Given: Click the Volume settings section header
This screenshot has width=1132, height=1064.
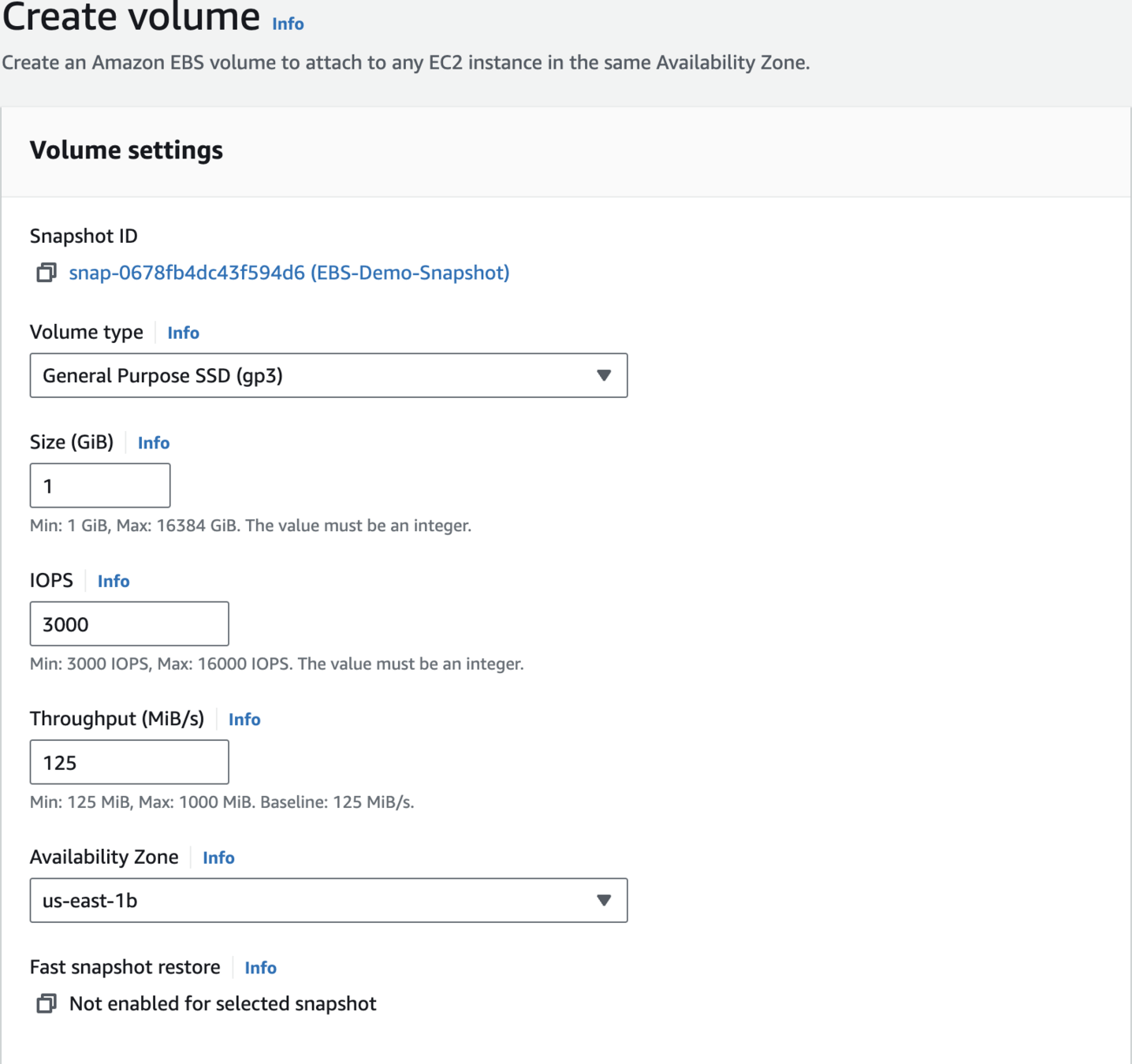Looking at the screenshot, I should 126,150.
